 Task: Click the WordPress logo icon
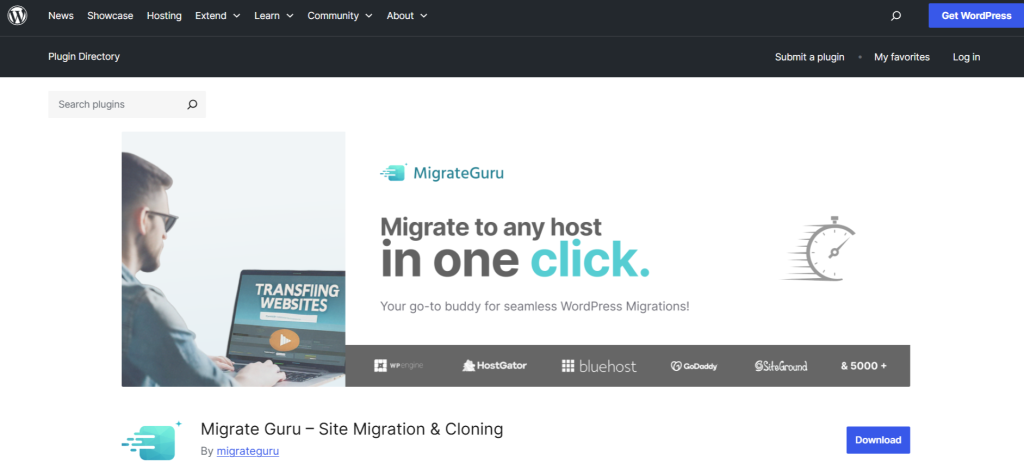(x=17, y=16)
